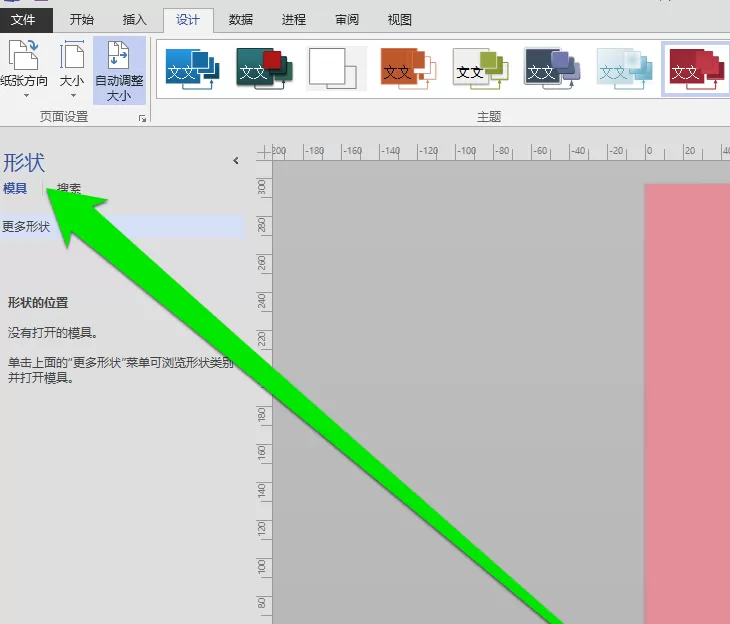Image resolution: width=730 pixels, height=624 pixels.
Task: Apply the crimson red theme thumbnail
Action: 696,69
